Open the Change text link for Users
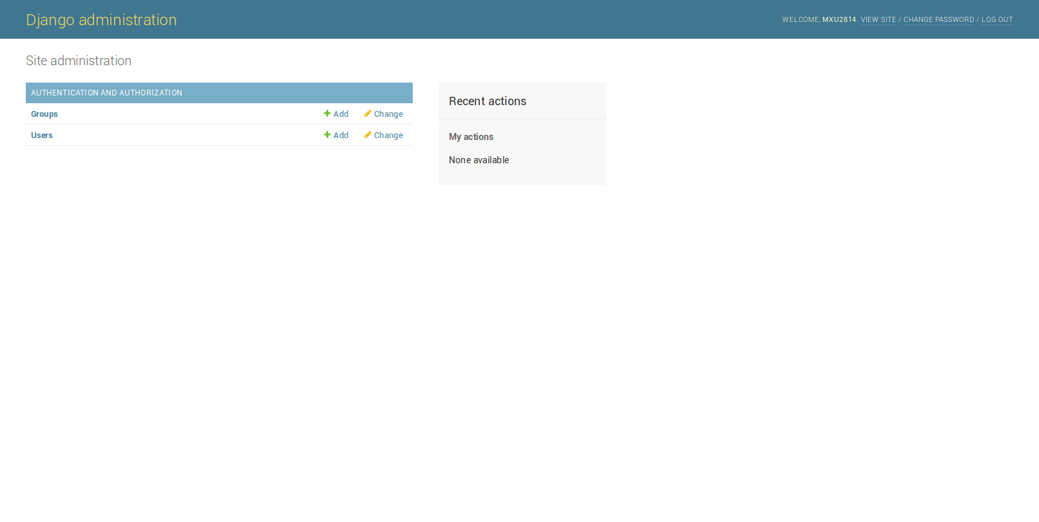Image resolution: width=1039 pixels, height=522 pixels. click(388, 135)
